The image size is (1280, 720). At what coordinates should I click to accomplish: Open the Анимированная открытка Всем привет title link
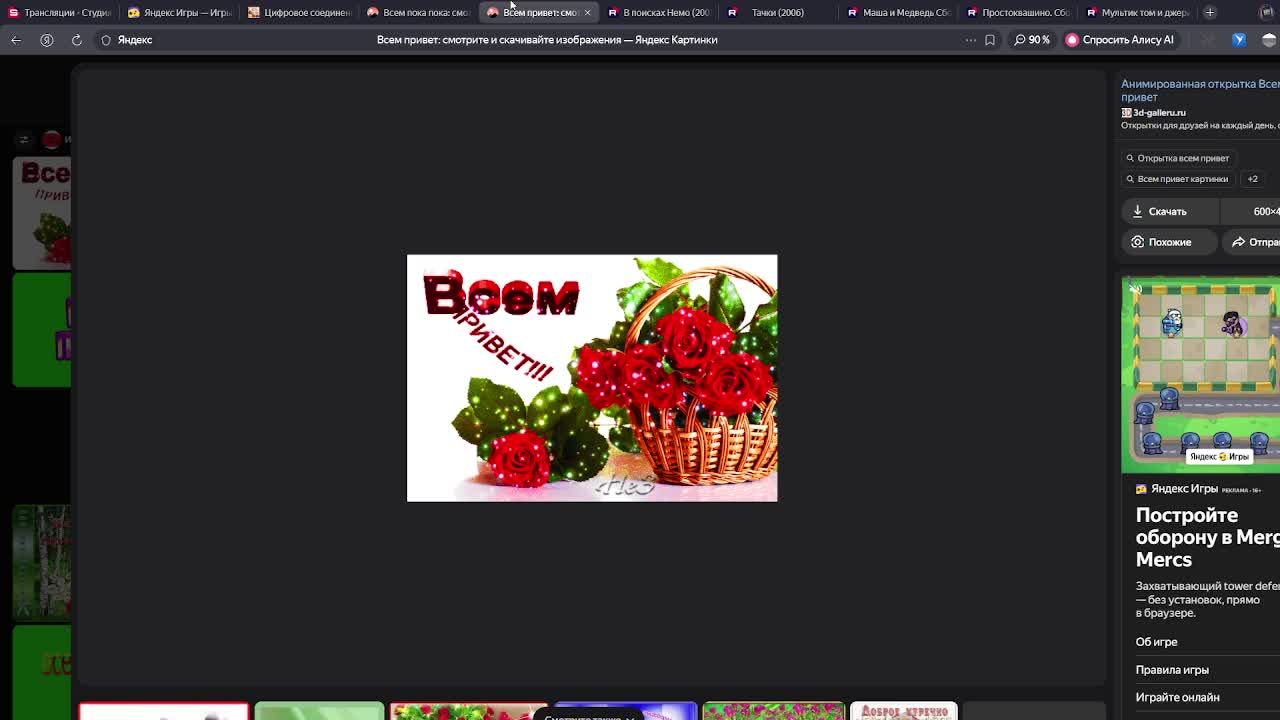pos(1200,90)
